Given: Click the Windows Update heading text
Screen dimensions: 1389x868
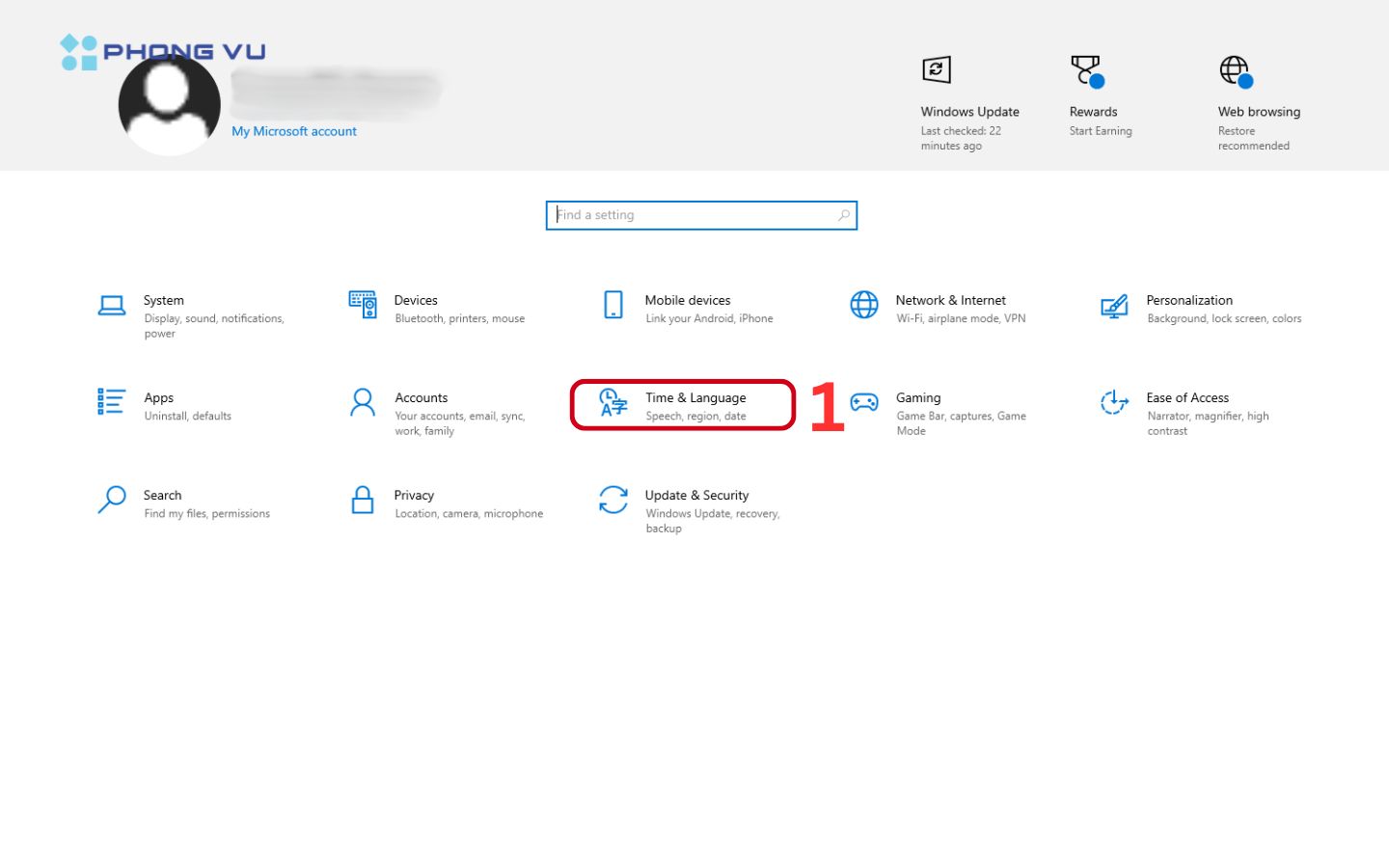Looking at the screenshot, I should click(969, 112).
